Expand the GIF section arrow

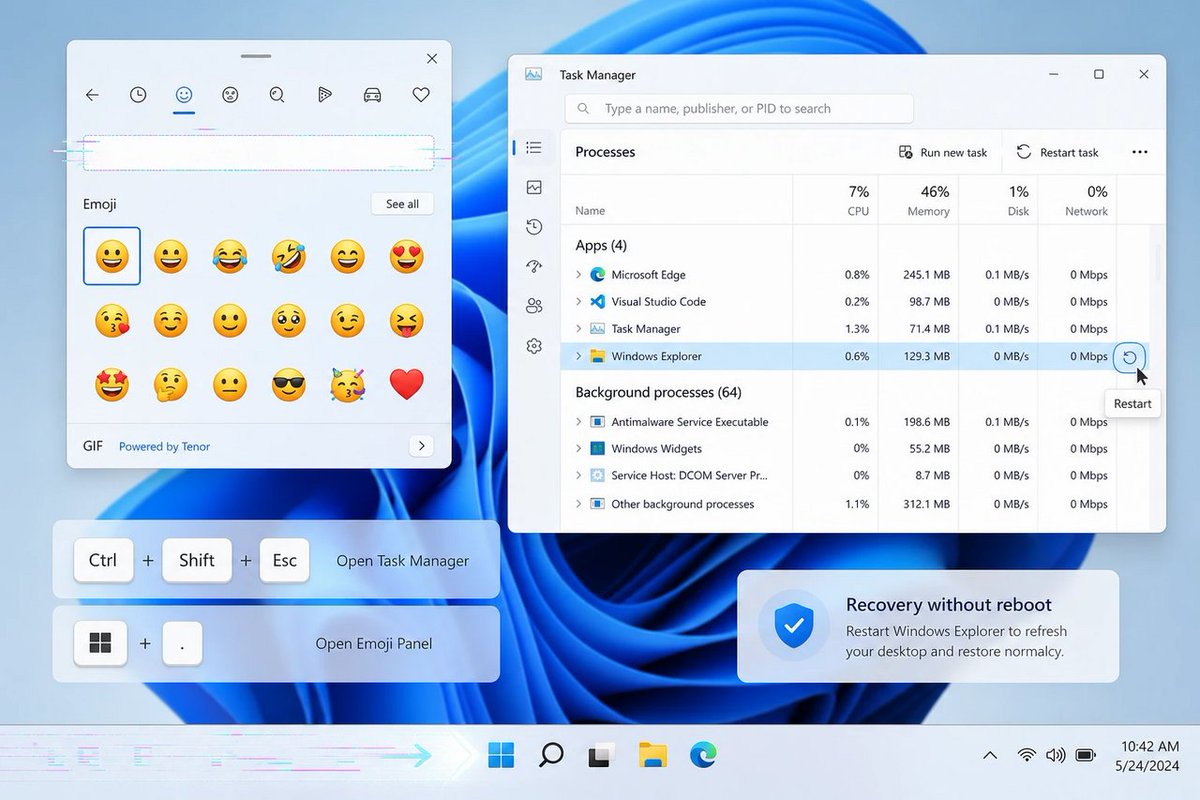(422, 446)
